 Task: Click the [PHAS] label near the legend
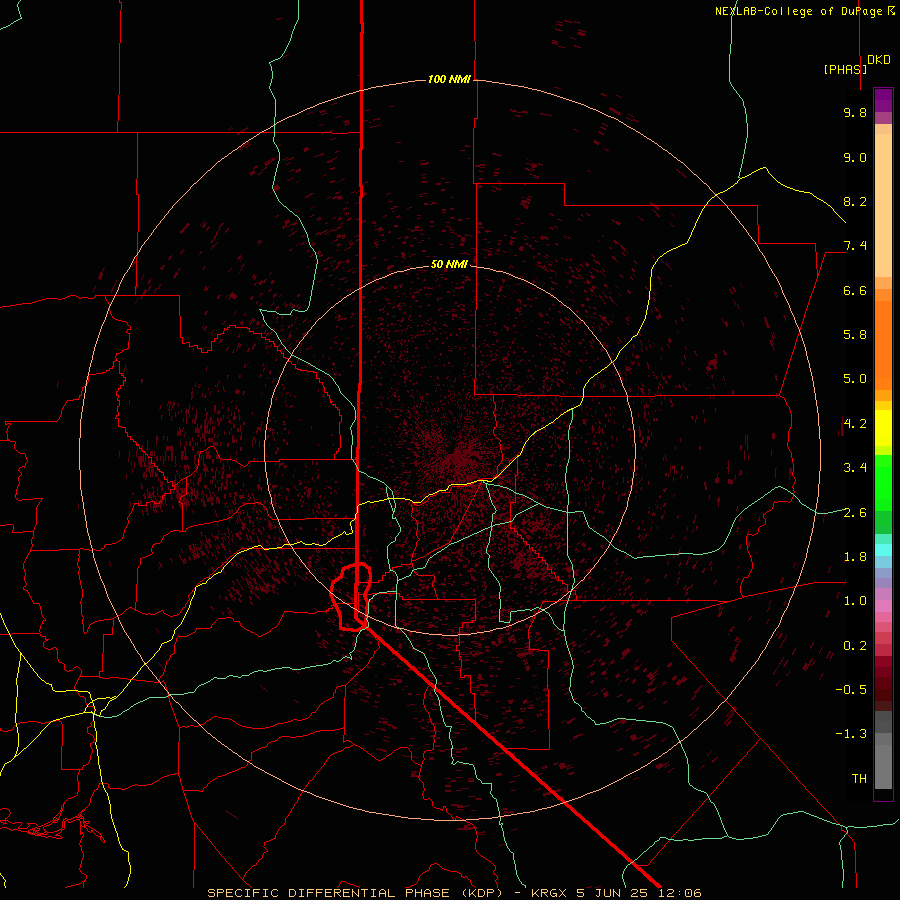coord(845,69)
